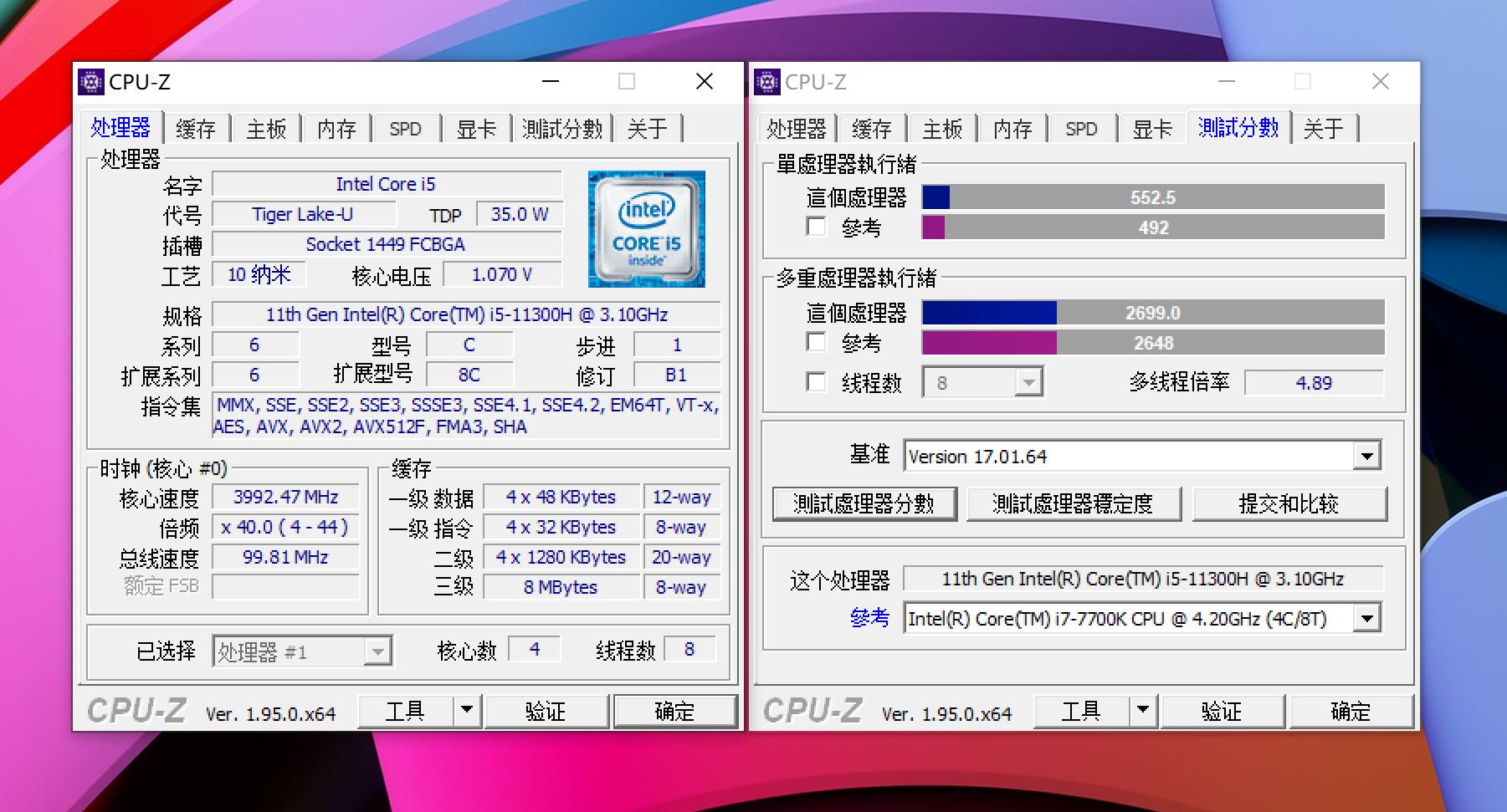Viewport: 1507px width, 812px height.
Task: Open the 线程数 dropdown showing 8
Action: pos(1028,383)
